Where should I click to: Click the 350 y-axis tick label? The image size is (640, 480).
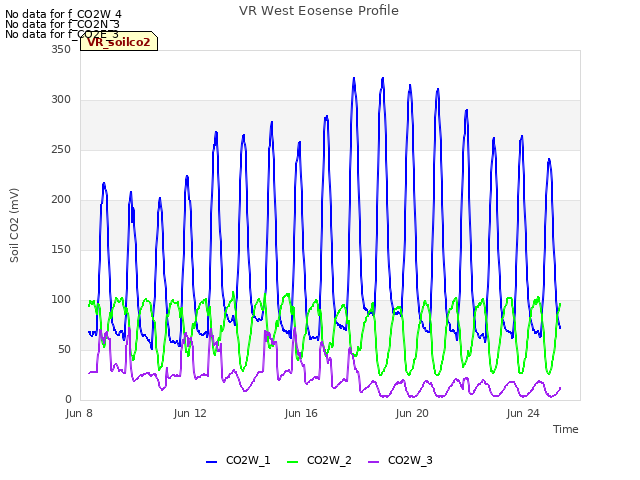pyautogui.click(x=61, y=49)
